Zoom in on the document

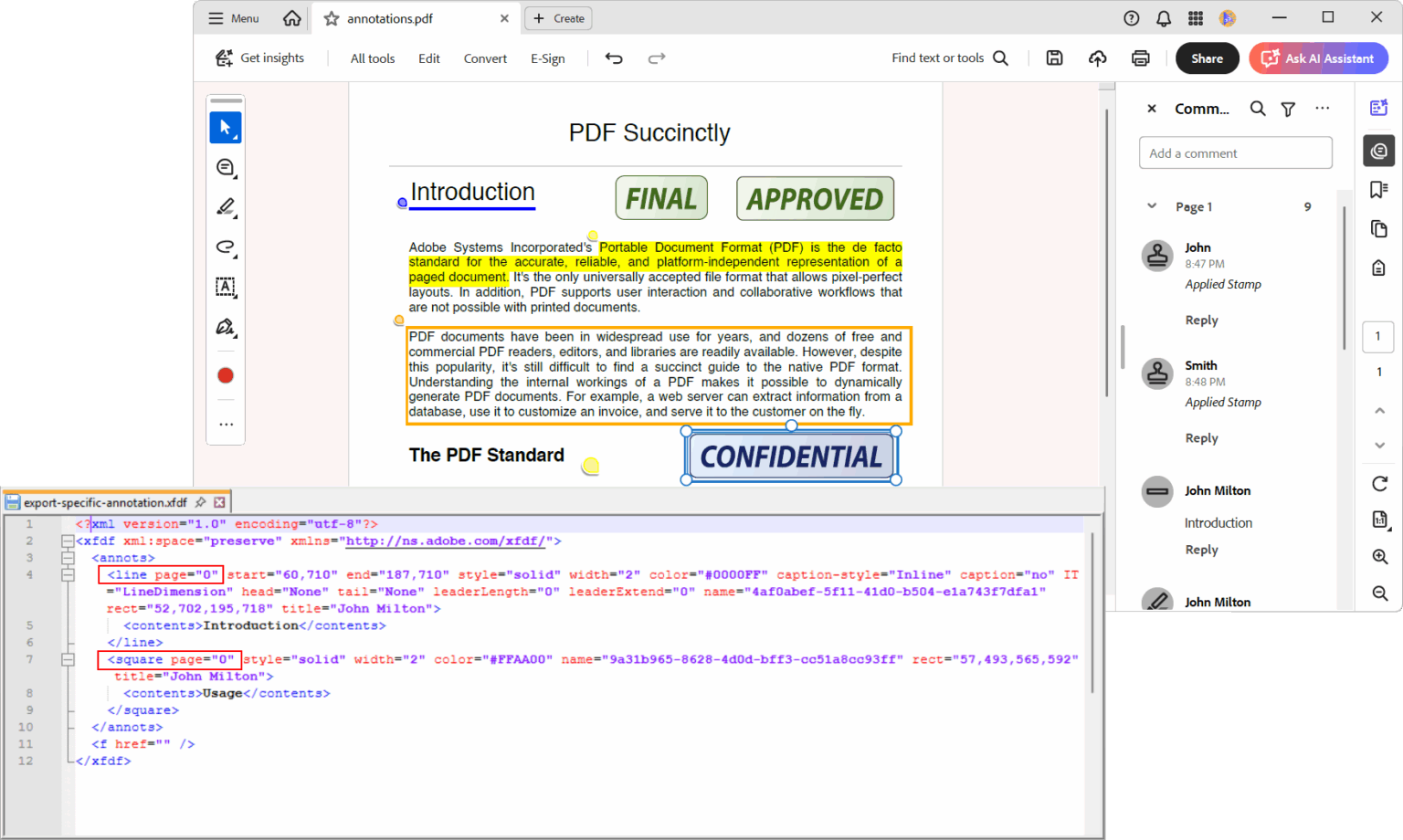coord(1380,557)
